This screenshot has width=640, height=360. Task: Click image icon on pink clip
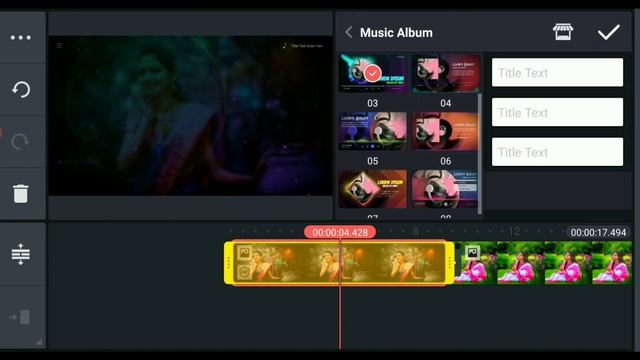pyautogui.click(x=472, y=252)
